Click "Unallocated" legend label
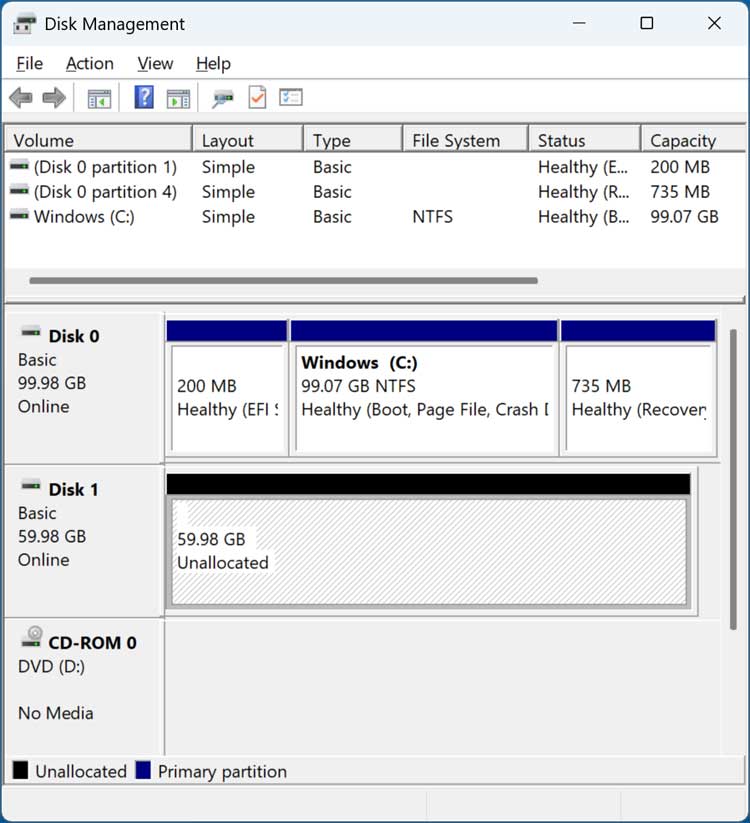Screen dimensions: 750x823 click(81, 771)
